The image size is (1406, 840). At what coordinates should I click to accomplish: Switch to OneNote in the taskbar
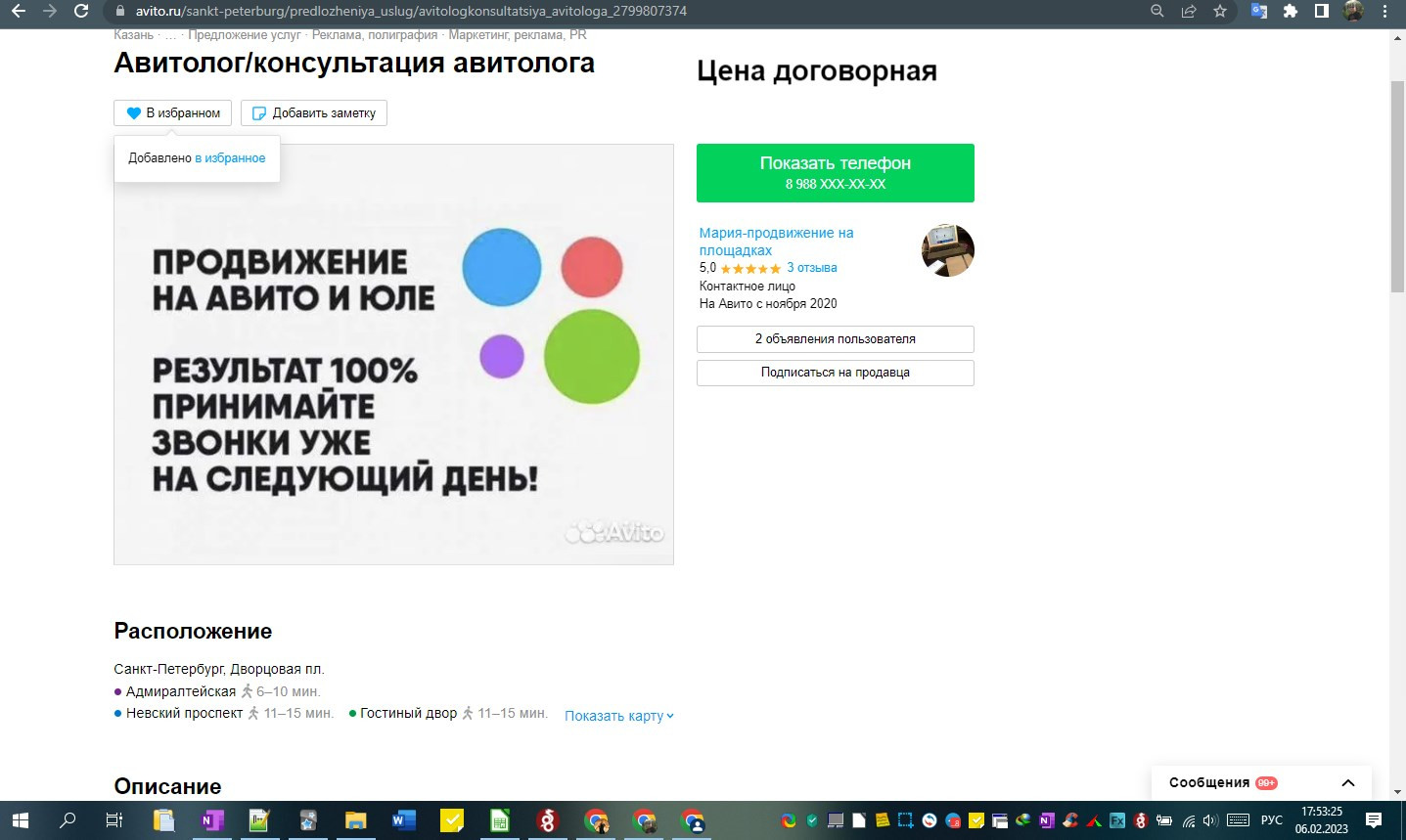point(211,820)
